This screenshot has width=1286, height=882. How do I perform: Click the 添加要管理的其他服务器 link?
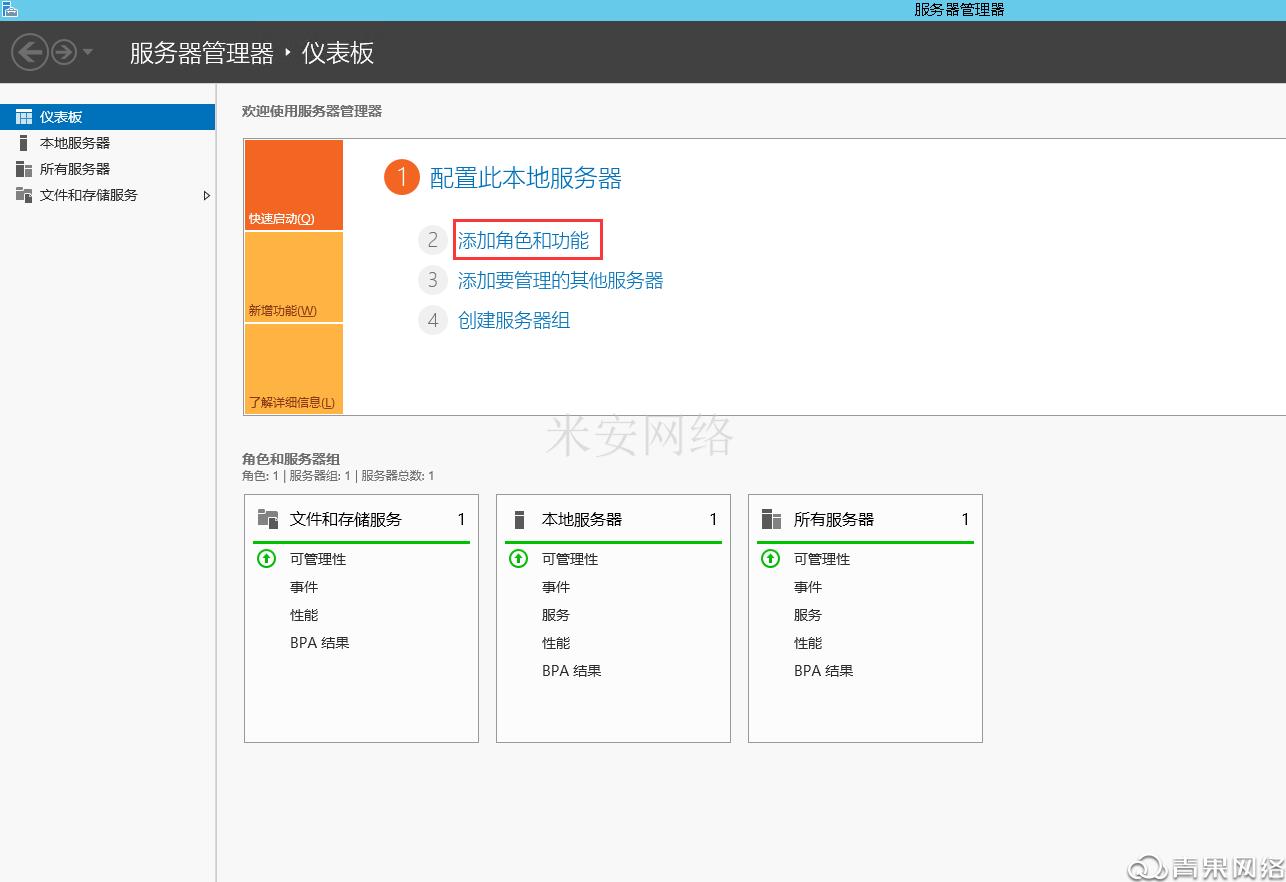click(560, 280)
